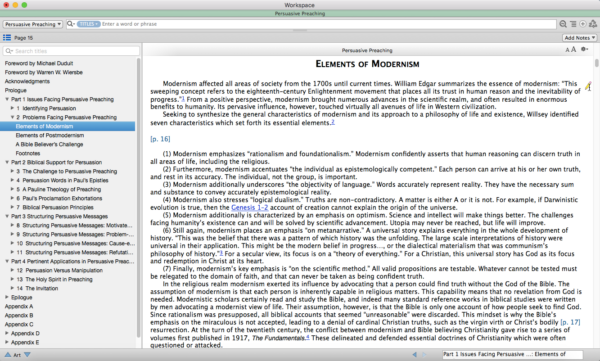
Task: Collapse Part 4 Pertinent Applications section
Action: pyautogui.click(x=7, y=261)
